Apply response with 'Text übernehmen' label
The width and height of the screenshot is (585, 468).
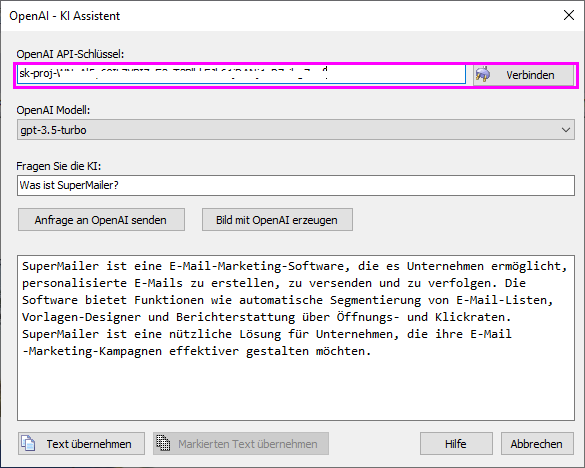(x=89, y=444)
